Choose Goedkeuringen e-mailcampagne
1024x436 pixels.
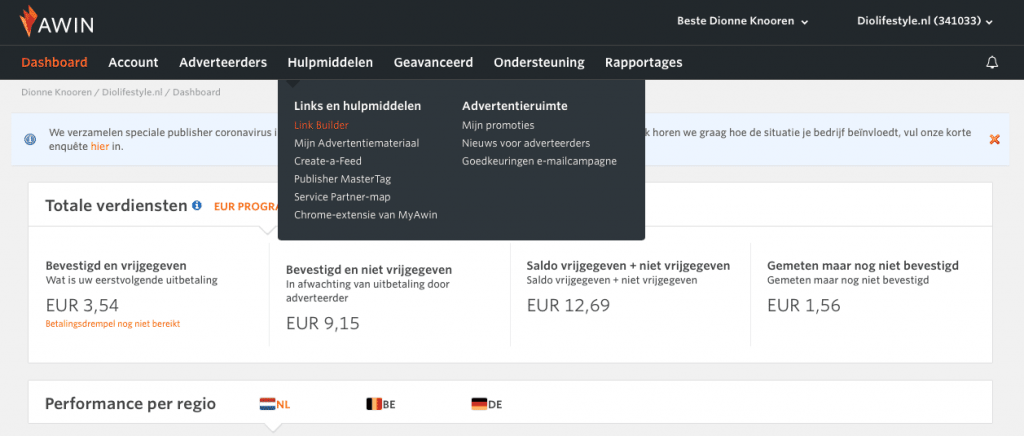[x=539, y=161]
